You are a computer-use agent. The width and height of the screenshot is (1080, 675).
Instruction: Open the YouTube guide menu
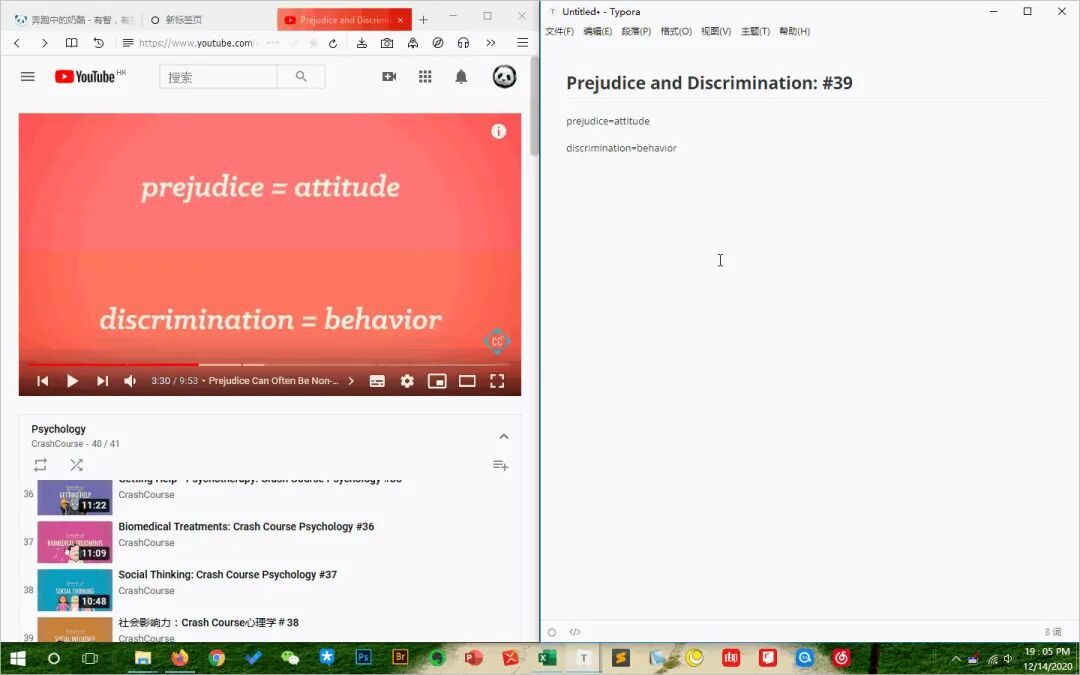pyautogui.click(x=28, y=76)
